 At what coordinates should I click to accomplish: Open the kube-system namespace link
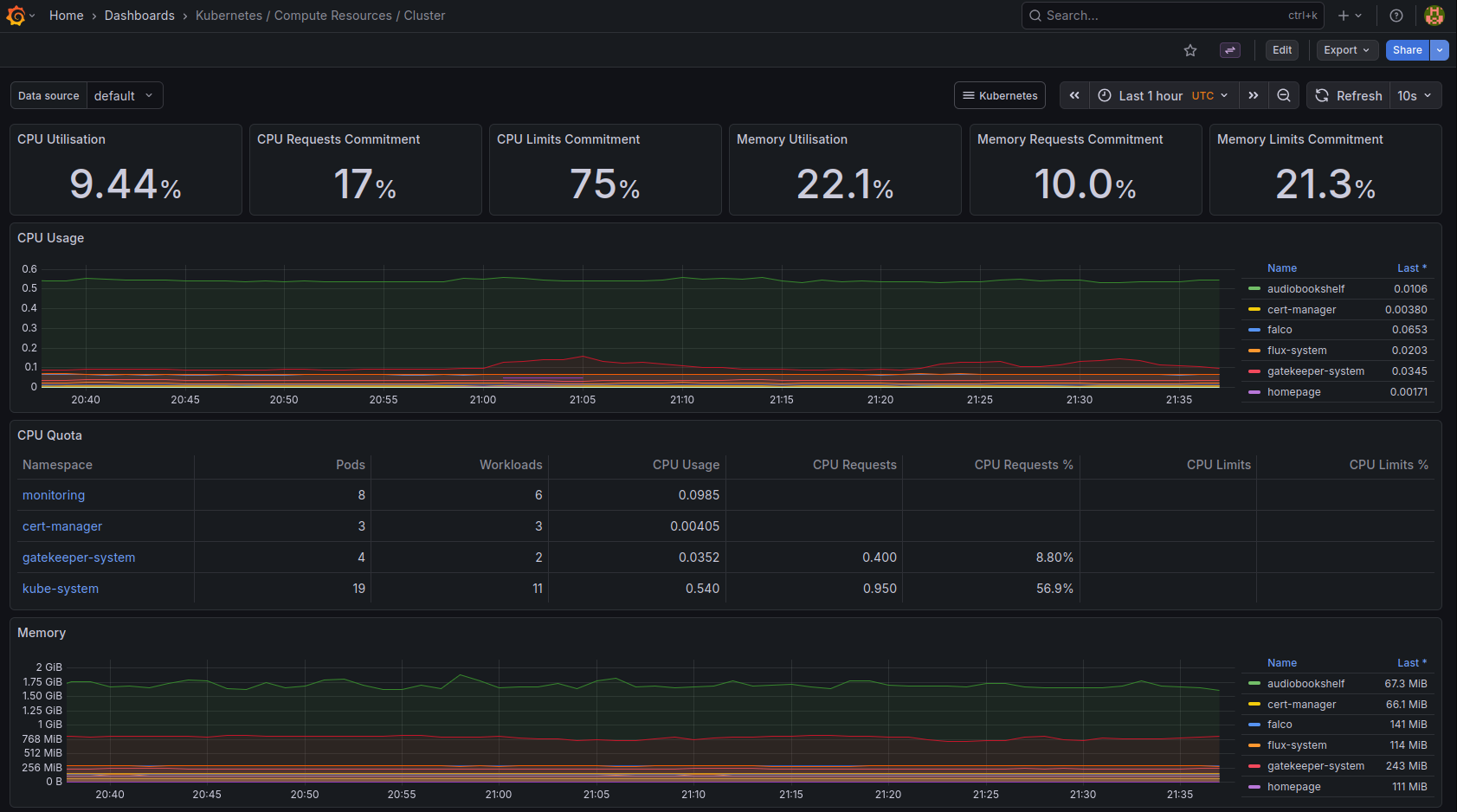coord(61,589)
